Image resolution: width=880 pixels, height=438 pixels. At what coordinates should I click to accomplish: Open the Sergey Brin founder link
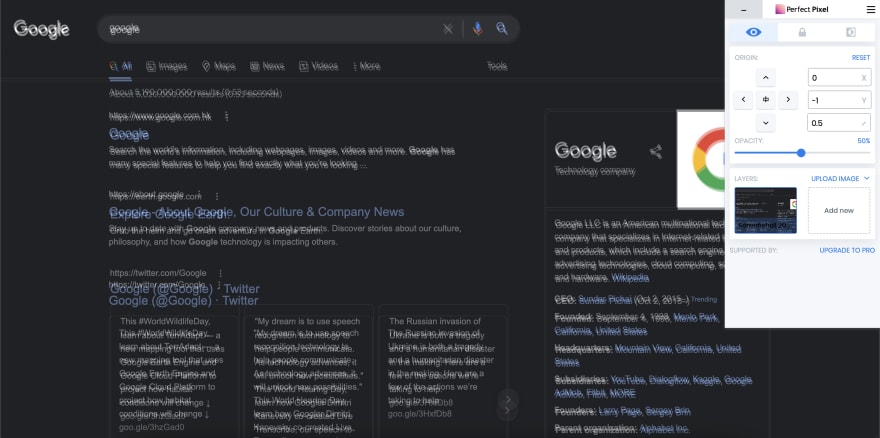click(x=668, y=411)
